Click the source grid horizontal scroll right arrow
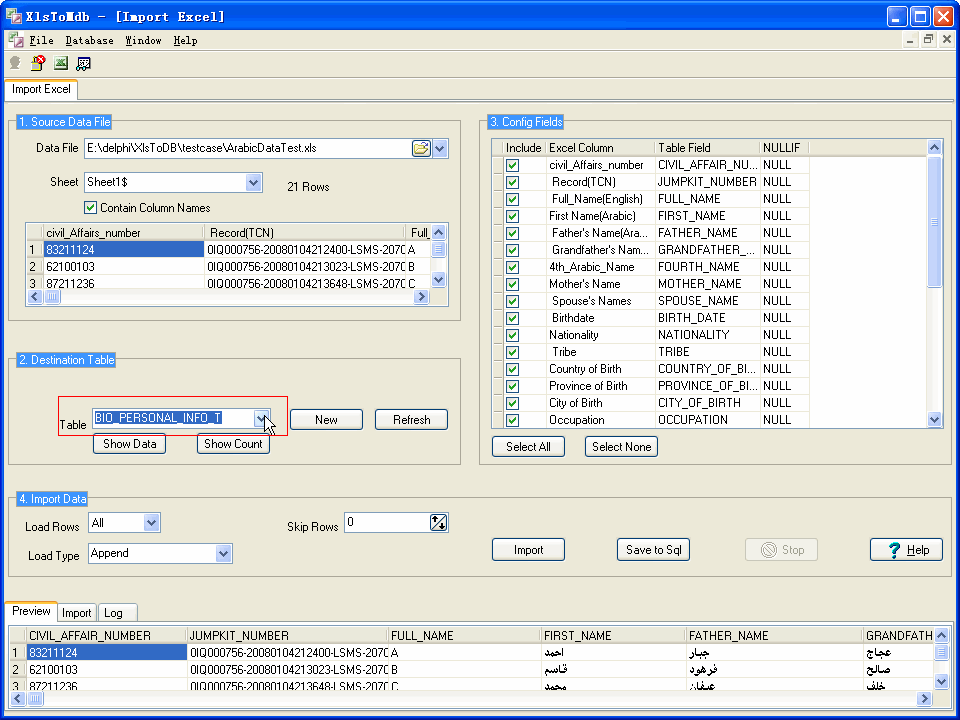This screenshot has height=720, width=960. click(421, 297)
